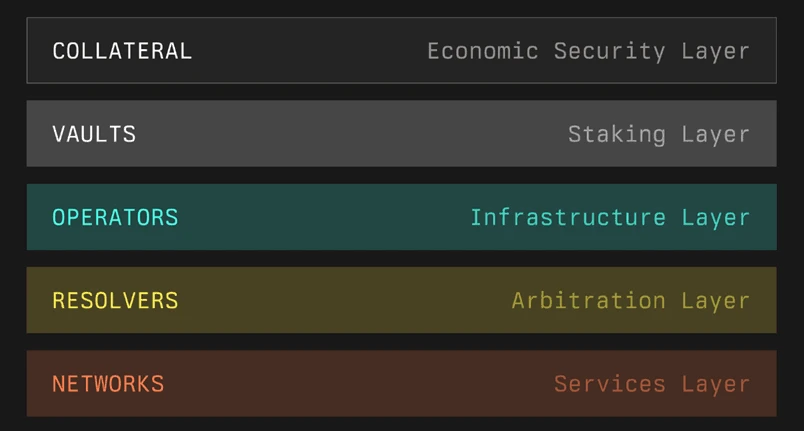The height and width of the screenshot is (431, 804).
Task: Click empty middle of teal Operators bar
Action: (x=320, y=217)
